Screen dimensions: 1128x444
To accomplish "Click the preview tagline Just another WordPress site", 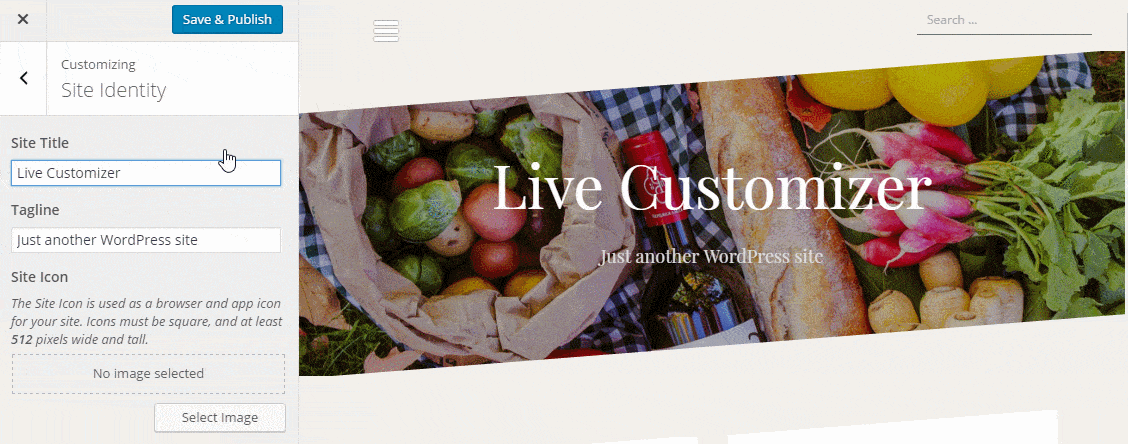I will click(711, 256).
